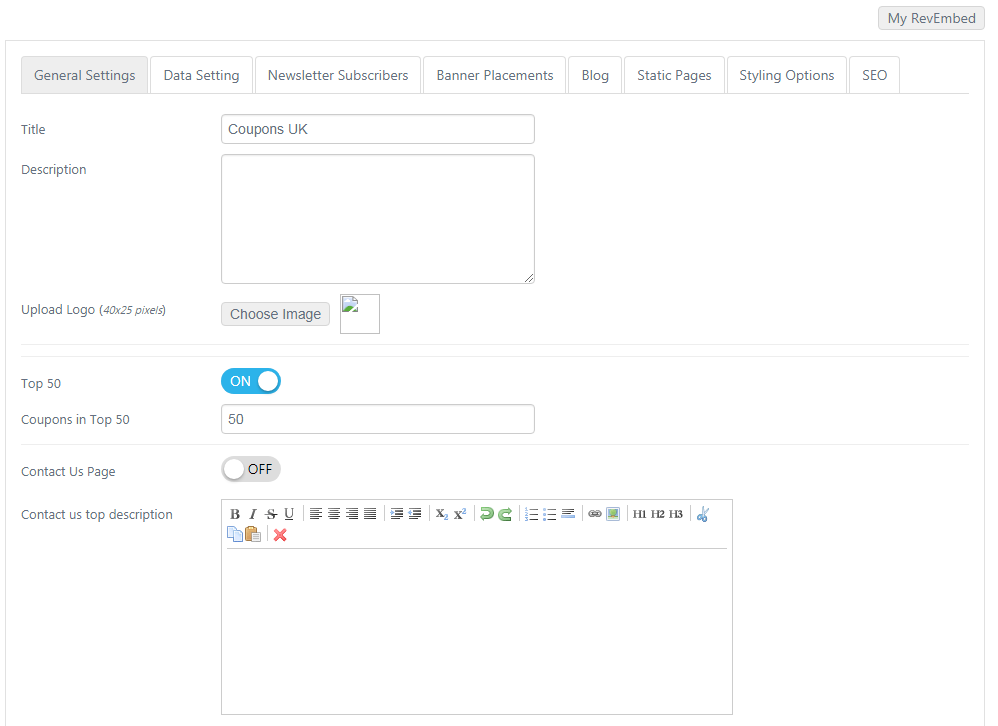Viewport: 998px width, 726px height.
Task: Insert a bulleted list
Action: pos(550,514)
